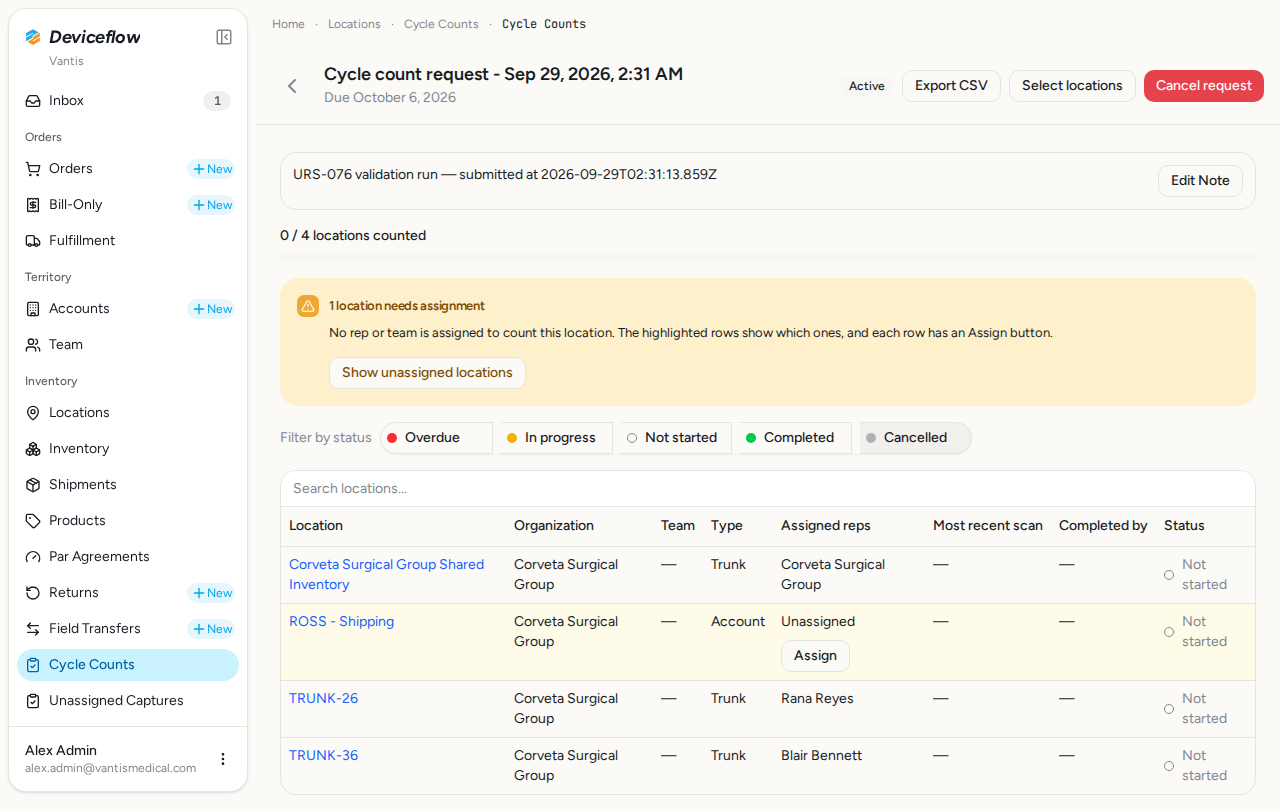This screenshot has height=811, width=1280.
Task: Open the TRUNK-26 location link
Action: 323,699
